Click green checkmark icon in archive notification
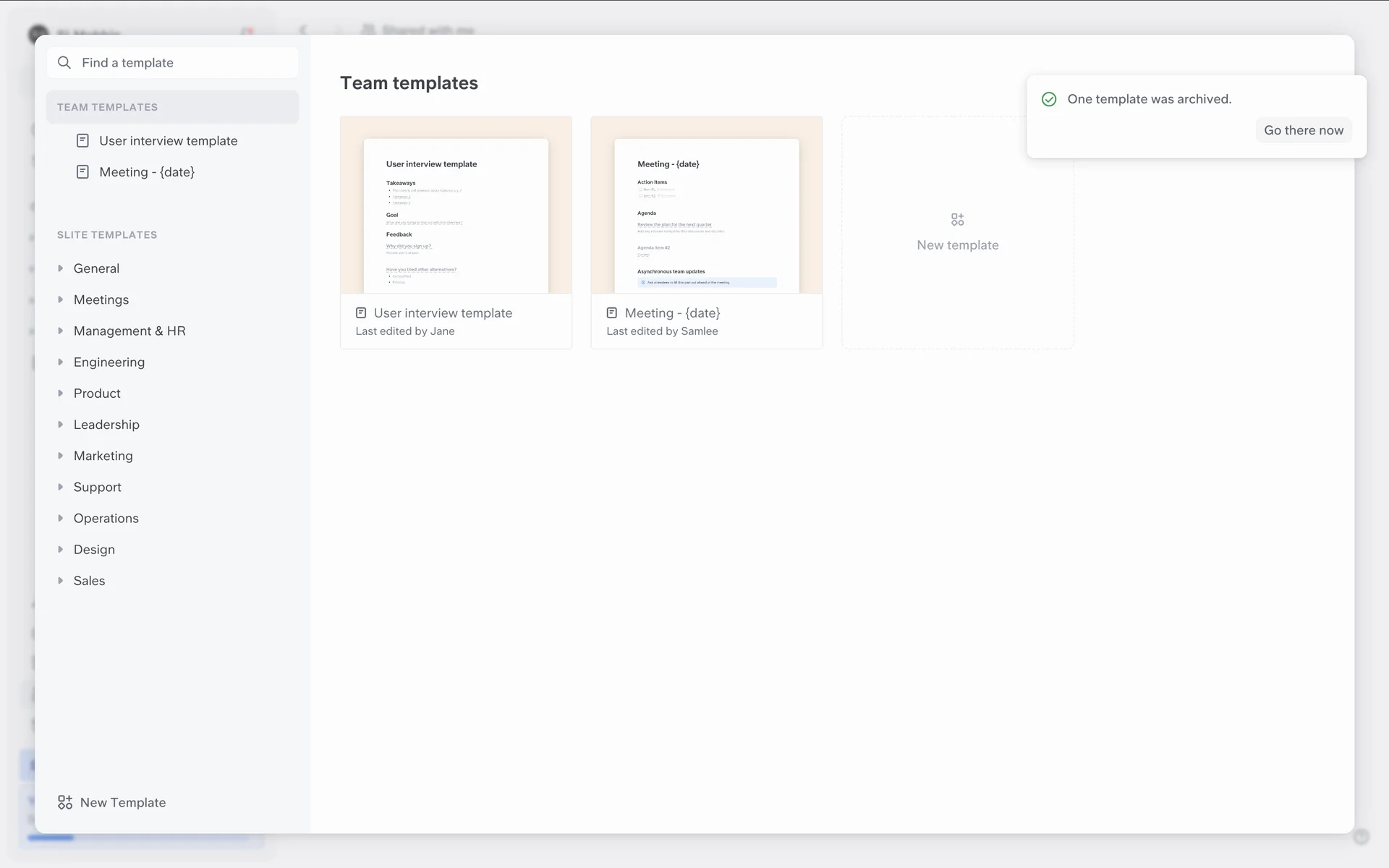Image resolution: width=1389 pixels, height=868 pixels. tap(1049, 99)
